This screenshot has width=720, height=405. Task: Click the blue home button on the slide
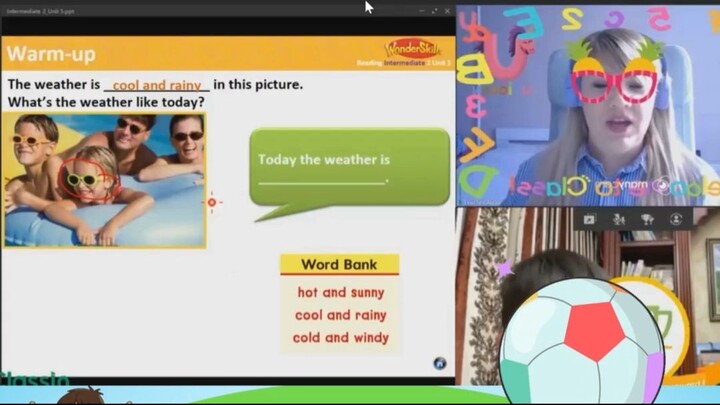439,363
